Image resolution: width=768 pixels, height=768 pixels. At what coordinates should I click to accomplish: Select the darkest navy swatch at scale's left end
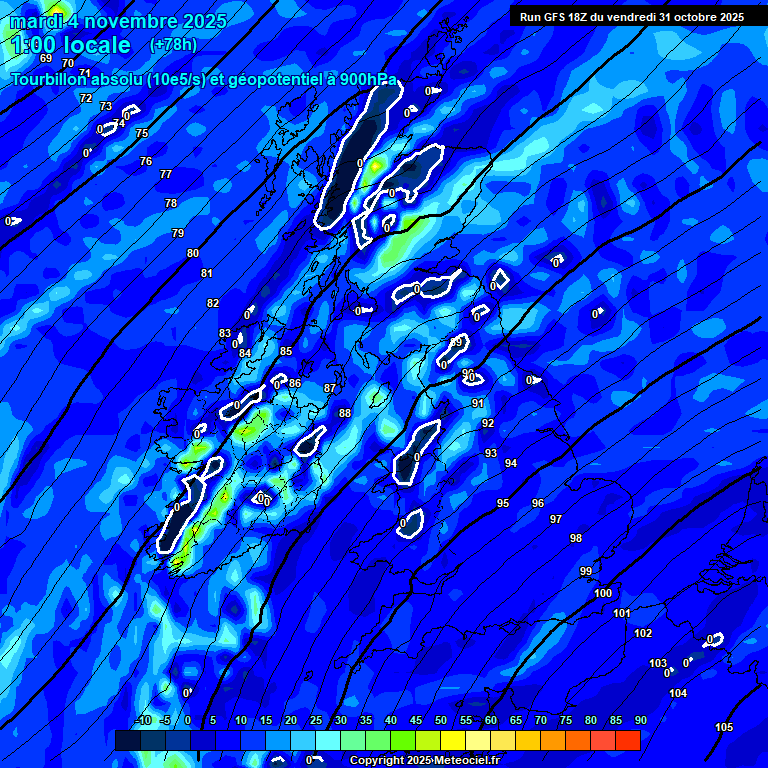click(x=127, y=740)
